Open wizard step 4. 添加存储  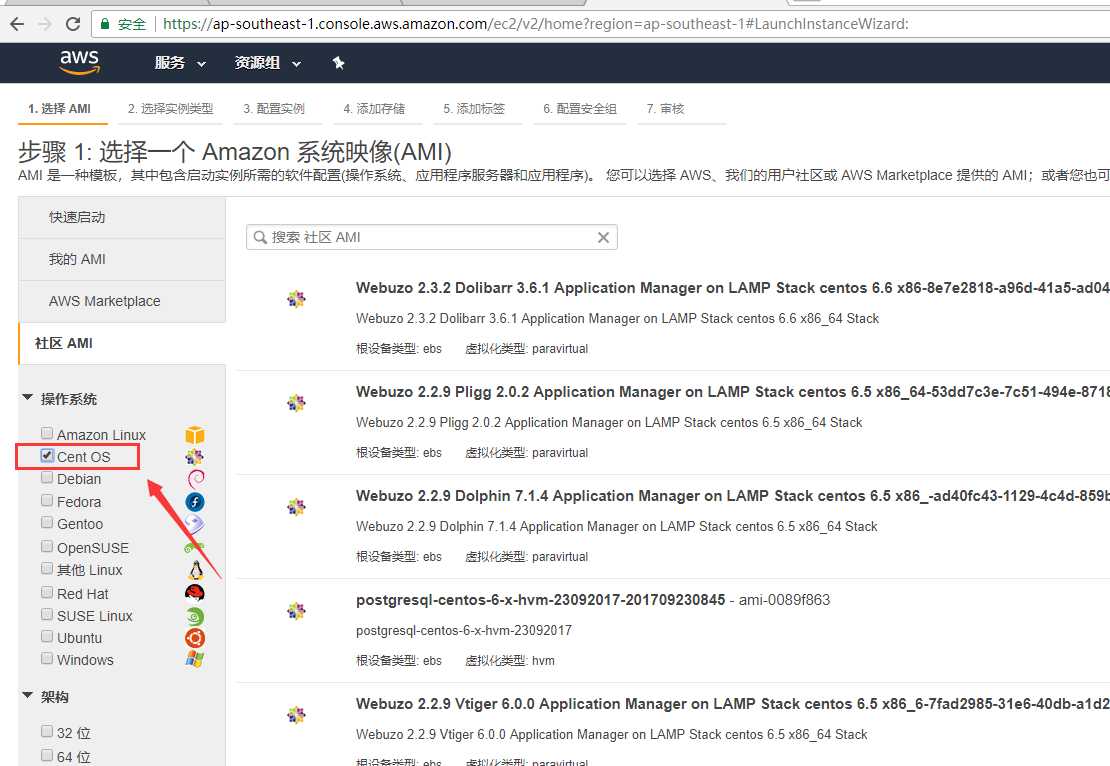click(x=374, y=109)
